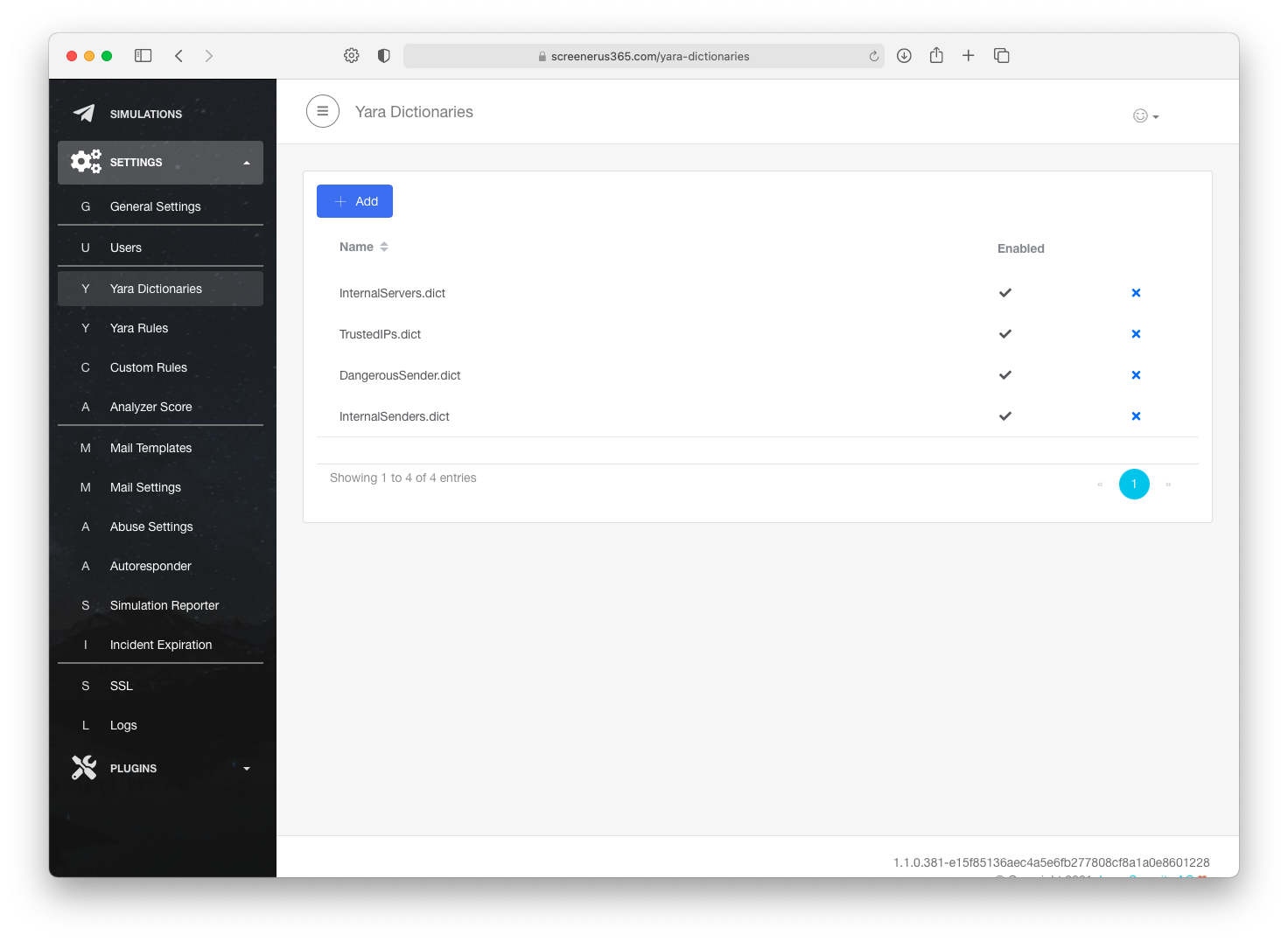
Task: Click the Add button
Action: pos(354,201)
